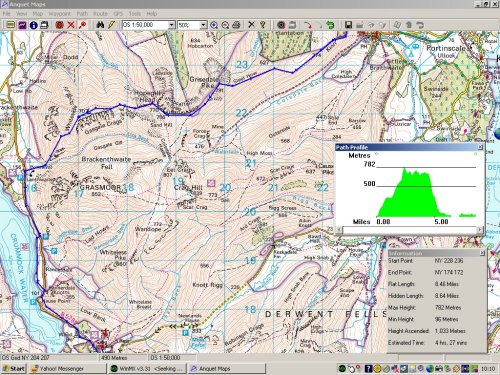Click the Windows Start button
This screenshot has height=375, width=500.
click(x=13, y=369)
